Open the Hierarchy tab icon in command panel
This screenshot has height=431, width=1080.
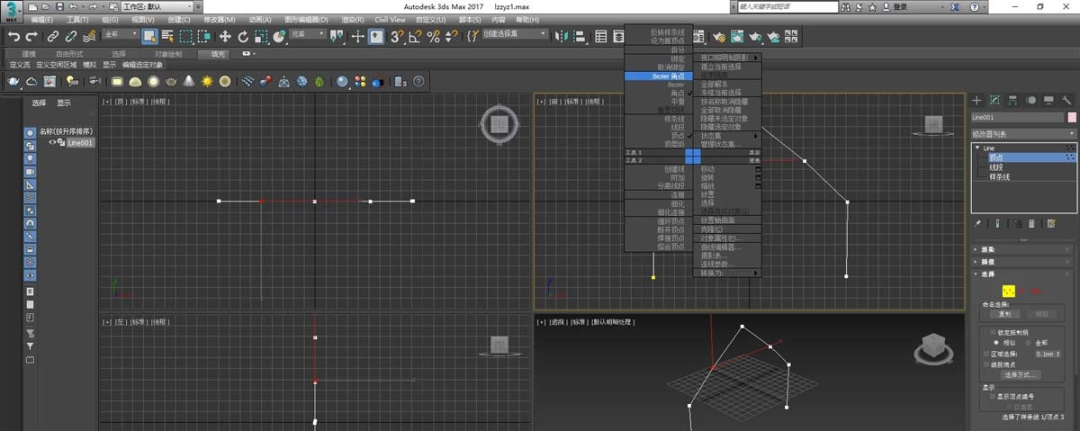[1012, 101]
